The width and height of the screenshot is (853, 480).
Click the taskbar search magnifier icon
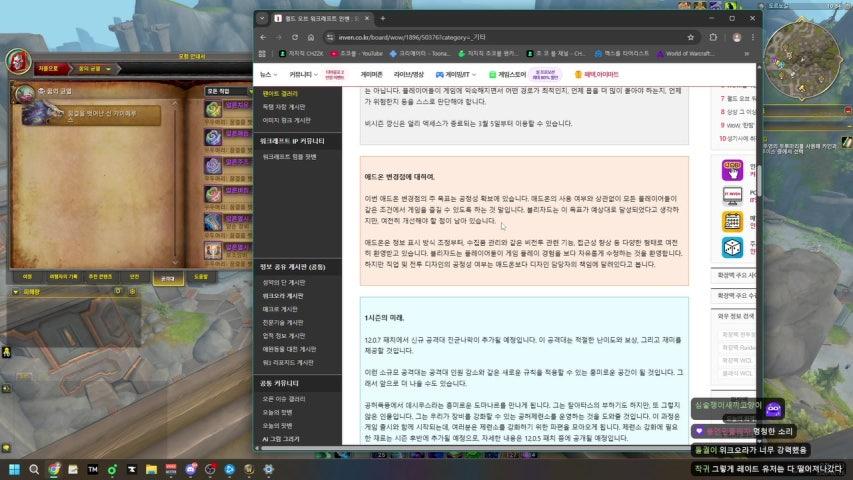(35, 469)
